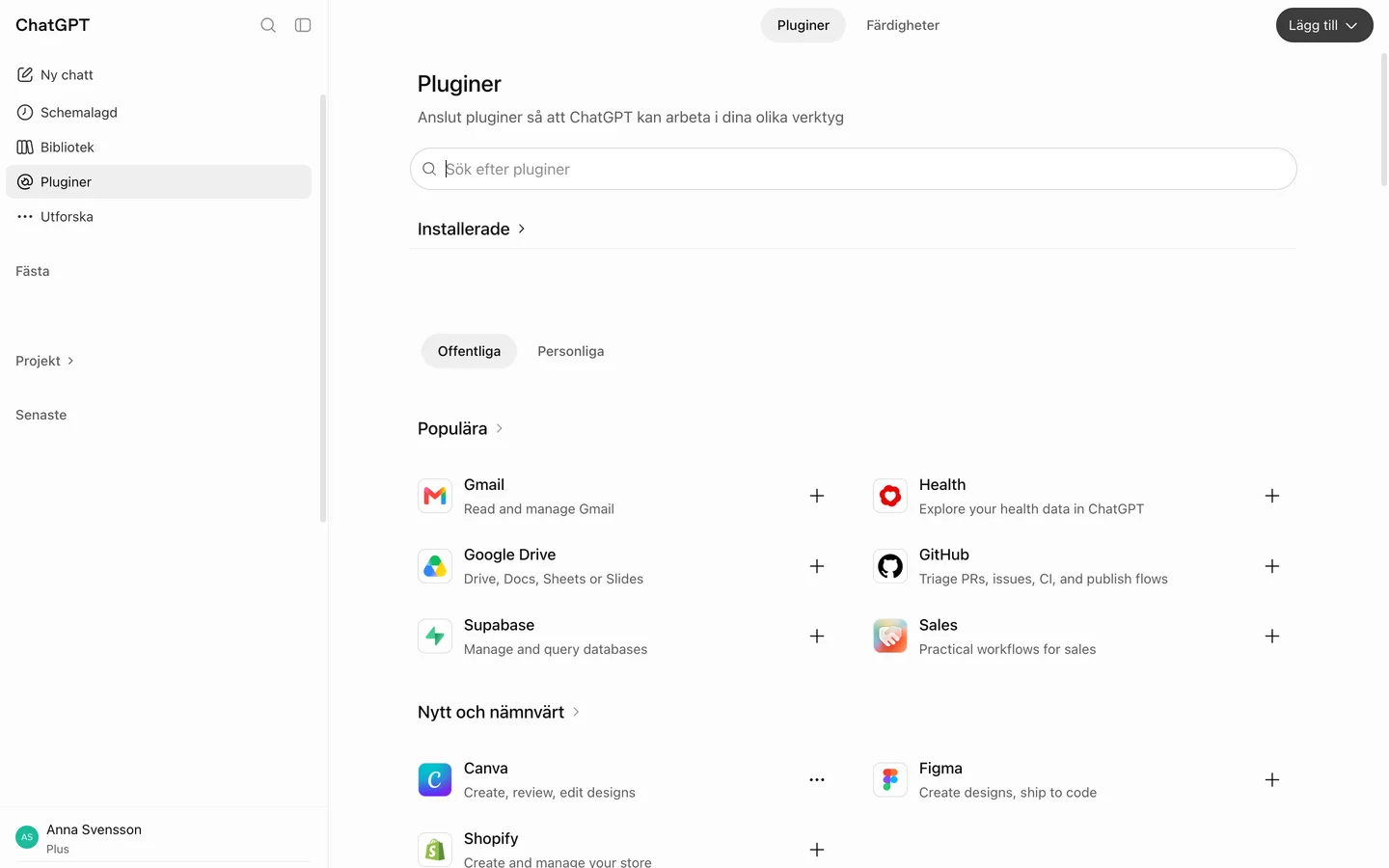The height and width of the screenshot is (868, 1389).
Task: Add the Figma plugin with its plus icon
Action: pyautogui.click(x=1272, y=779)
